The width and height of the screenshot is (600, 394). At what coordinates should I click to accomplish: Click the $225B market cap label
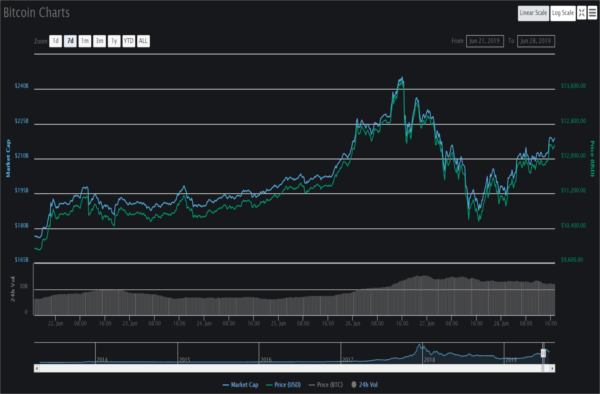pos(21,121)
